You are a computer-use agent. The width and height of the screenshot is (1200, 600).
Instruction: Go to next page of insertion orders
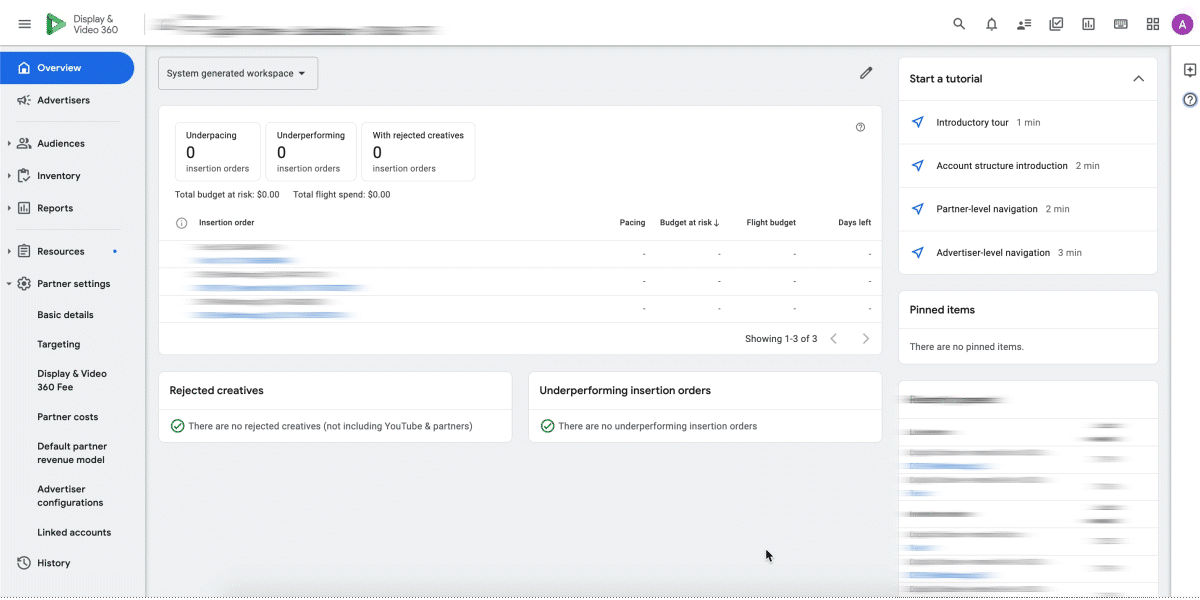[x=866, y=339]
